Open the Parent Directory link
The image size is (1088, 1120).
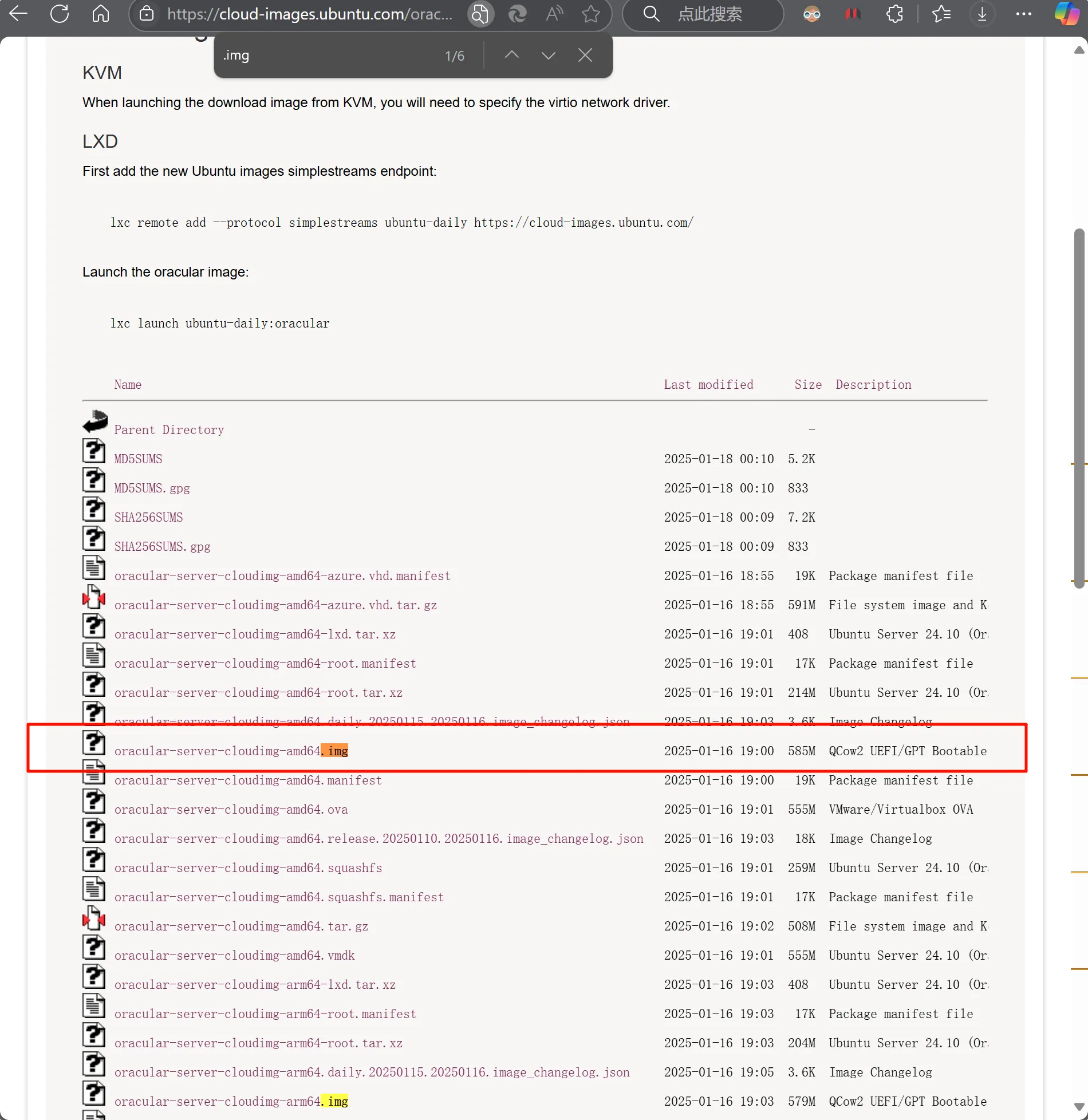(169, 430)
